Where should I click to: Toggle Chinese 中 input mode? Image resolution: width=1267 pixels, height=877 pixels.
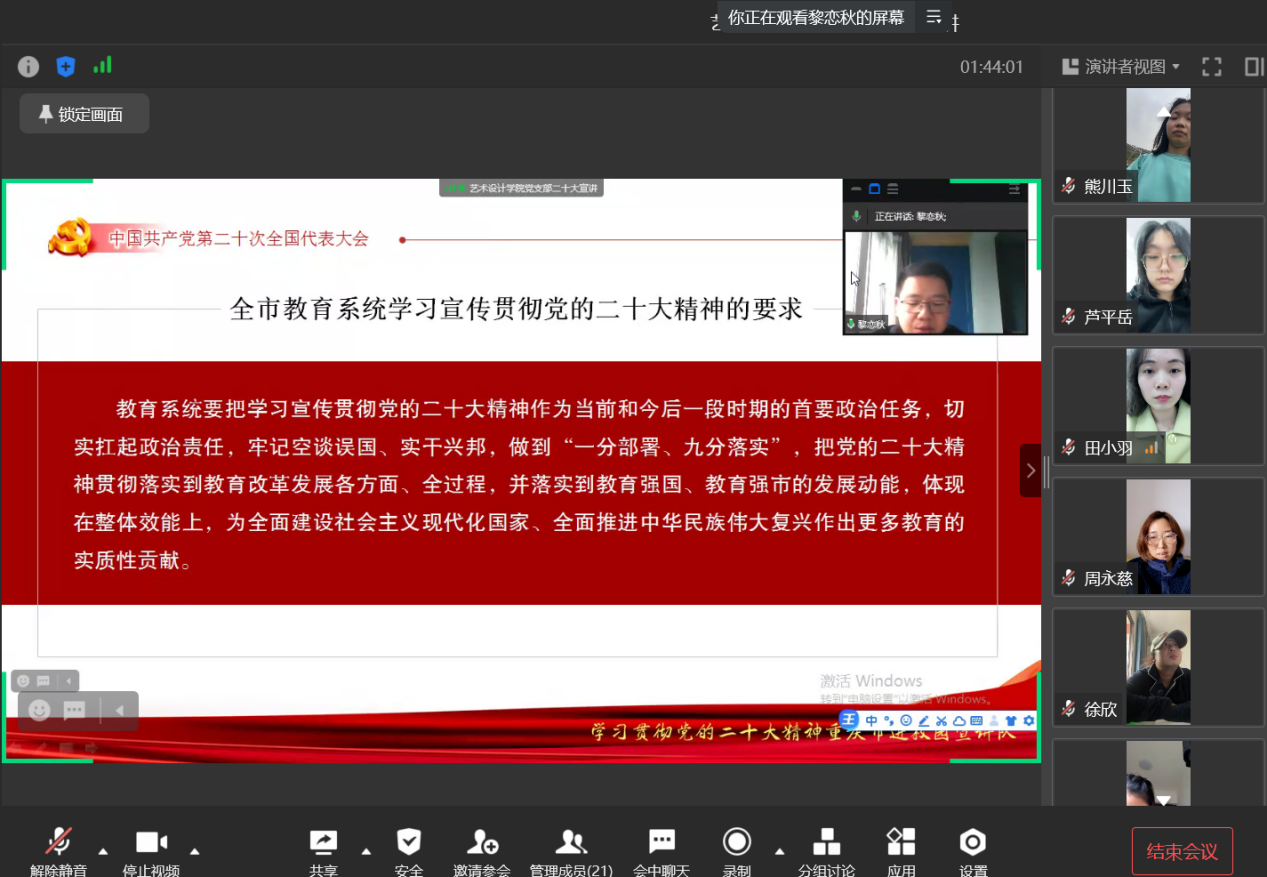tap(871, 720)
